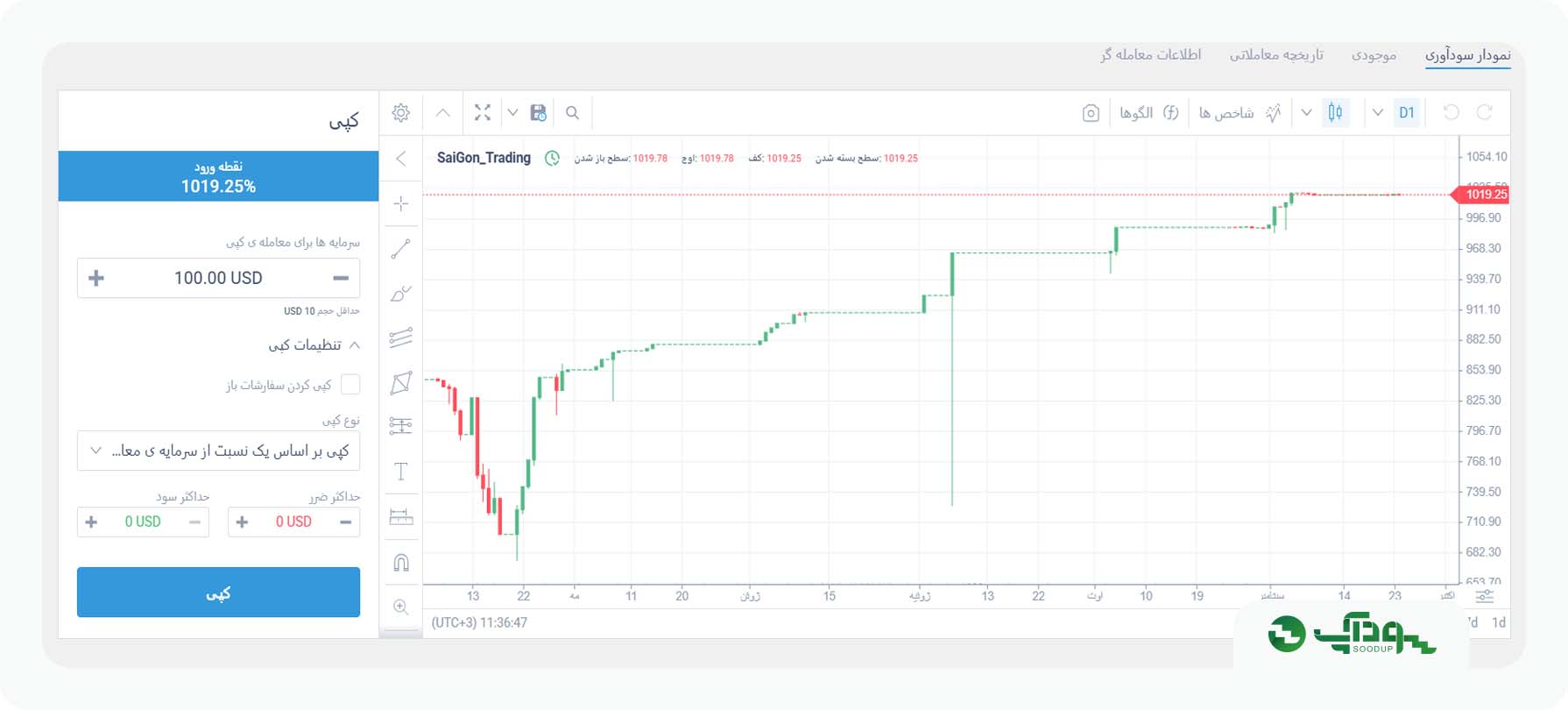The height and width of the screenshot is (710, 1568).
Task: Take a chart snapshot with the camera icon
Action: click(x=1091, y=113)
